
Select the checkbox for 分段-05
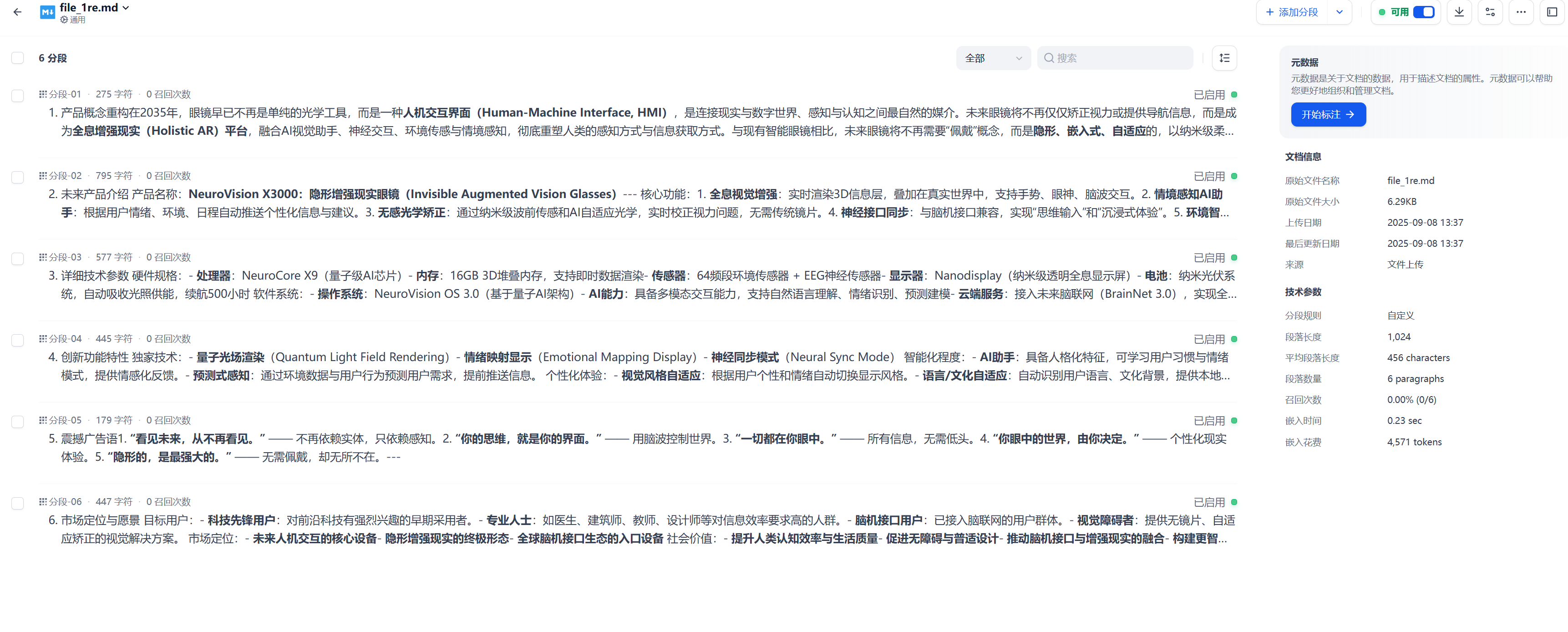pos(18,422)
